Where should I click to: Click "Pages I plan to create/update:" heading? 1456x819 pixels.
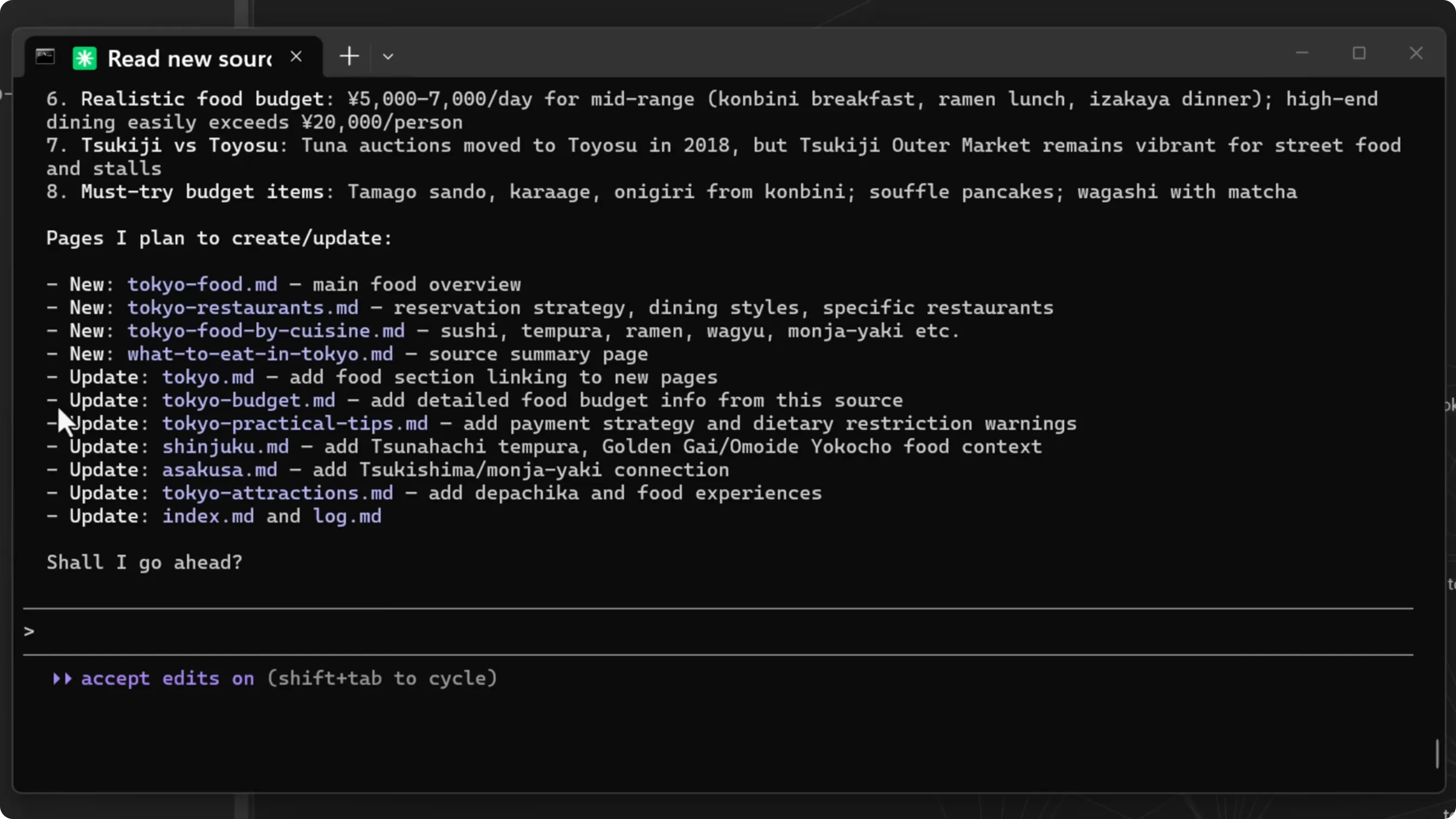219,238
